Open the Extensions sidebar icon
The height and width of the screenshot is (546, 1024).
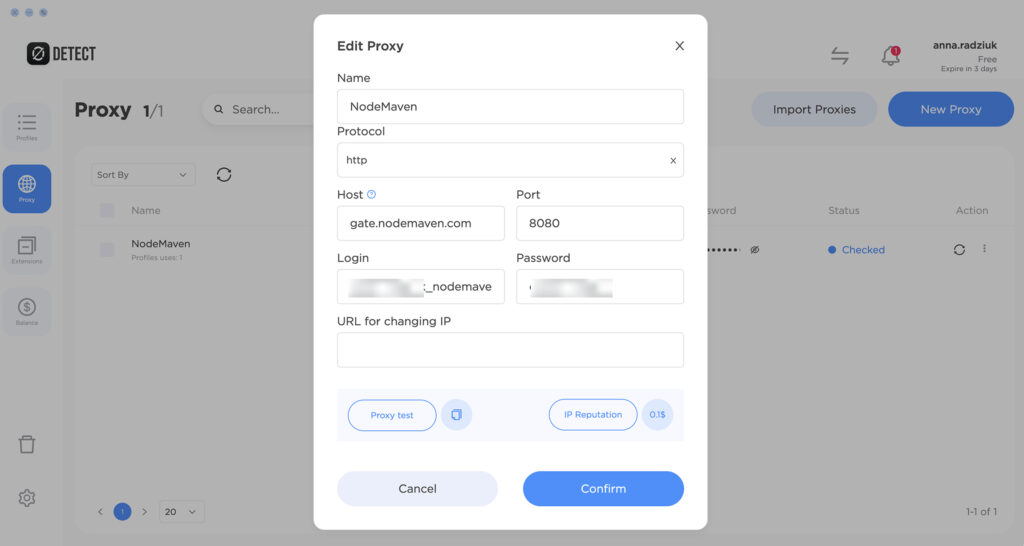tap(27, 250)
